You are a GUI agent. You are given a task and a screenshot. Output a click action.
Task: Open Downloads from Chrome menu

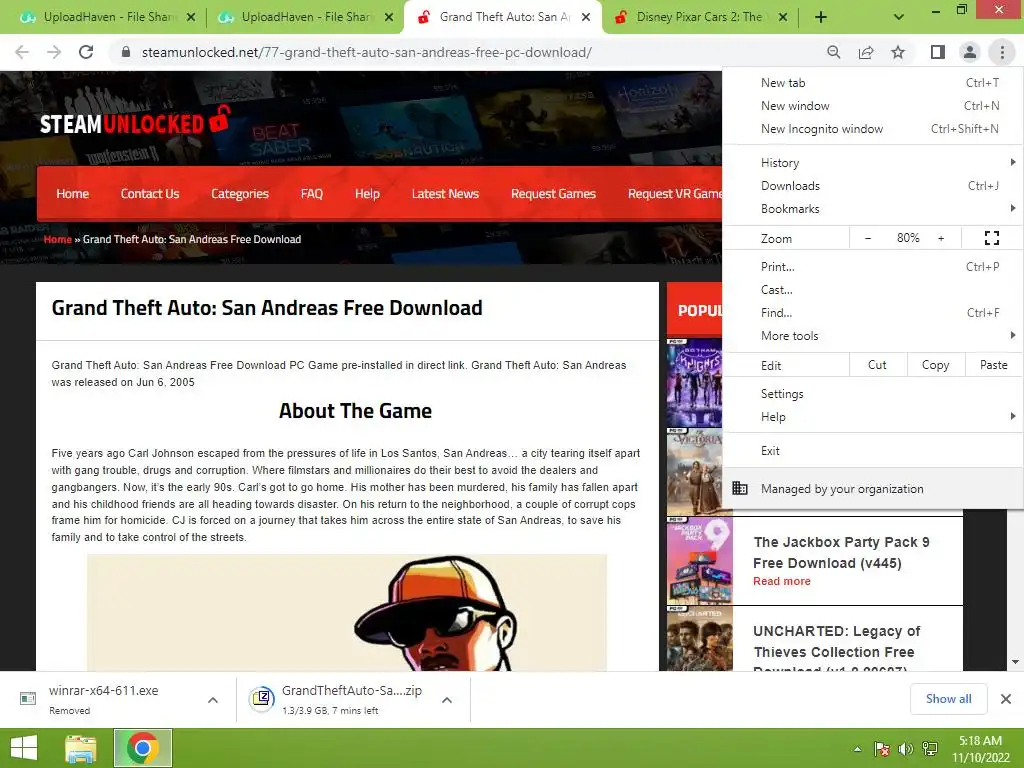click(x=872, y=185)
